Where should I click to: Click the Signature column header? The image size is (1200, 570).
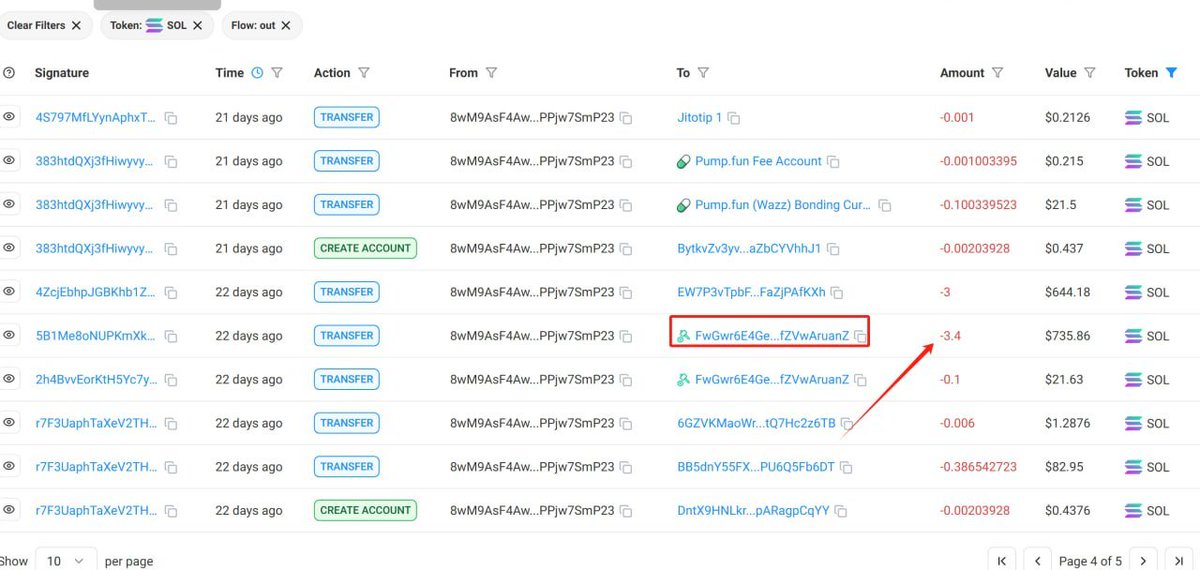pos(62,73)
